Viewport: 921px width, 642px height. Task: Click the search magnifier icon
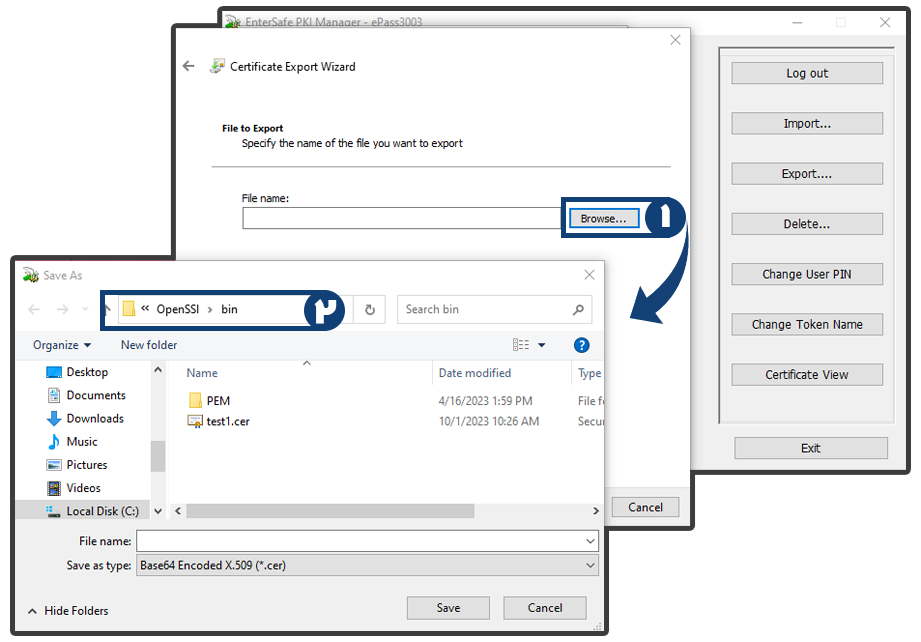(x=579, y=310)
